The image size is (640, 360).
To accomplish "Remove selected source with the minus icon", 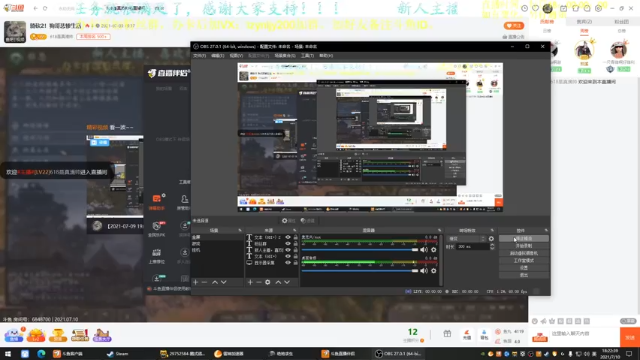I will point(259,282).
